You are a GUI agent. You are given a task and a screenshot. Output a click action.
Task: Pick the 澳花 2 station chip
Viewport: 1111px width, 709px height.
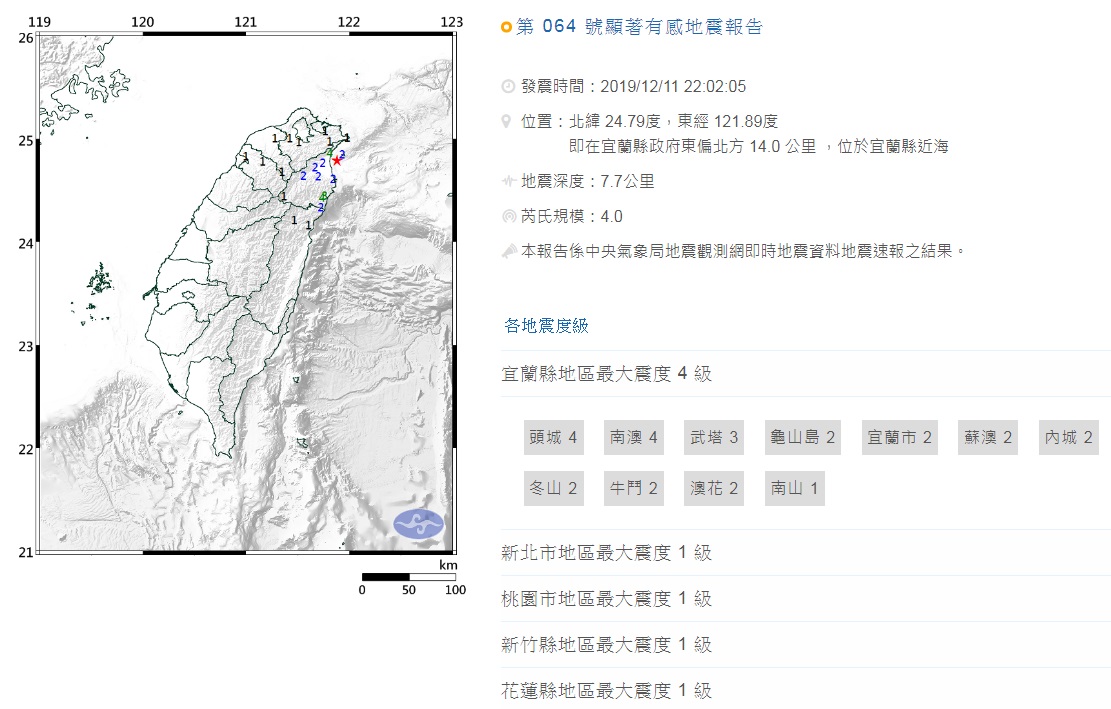714,488
